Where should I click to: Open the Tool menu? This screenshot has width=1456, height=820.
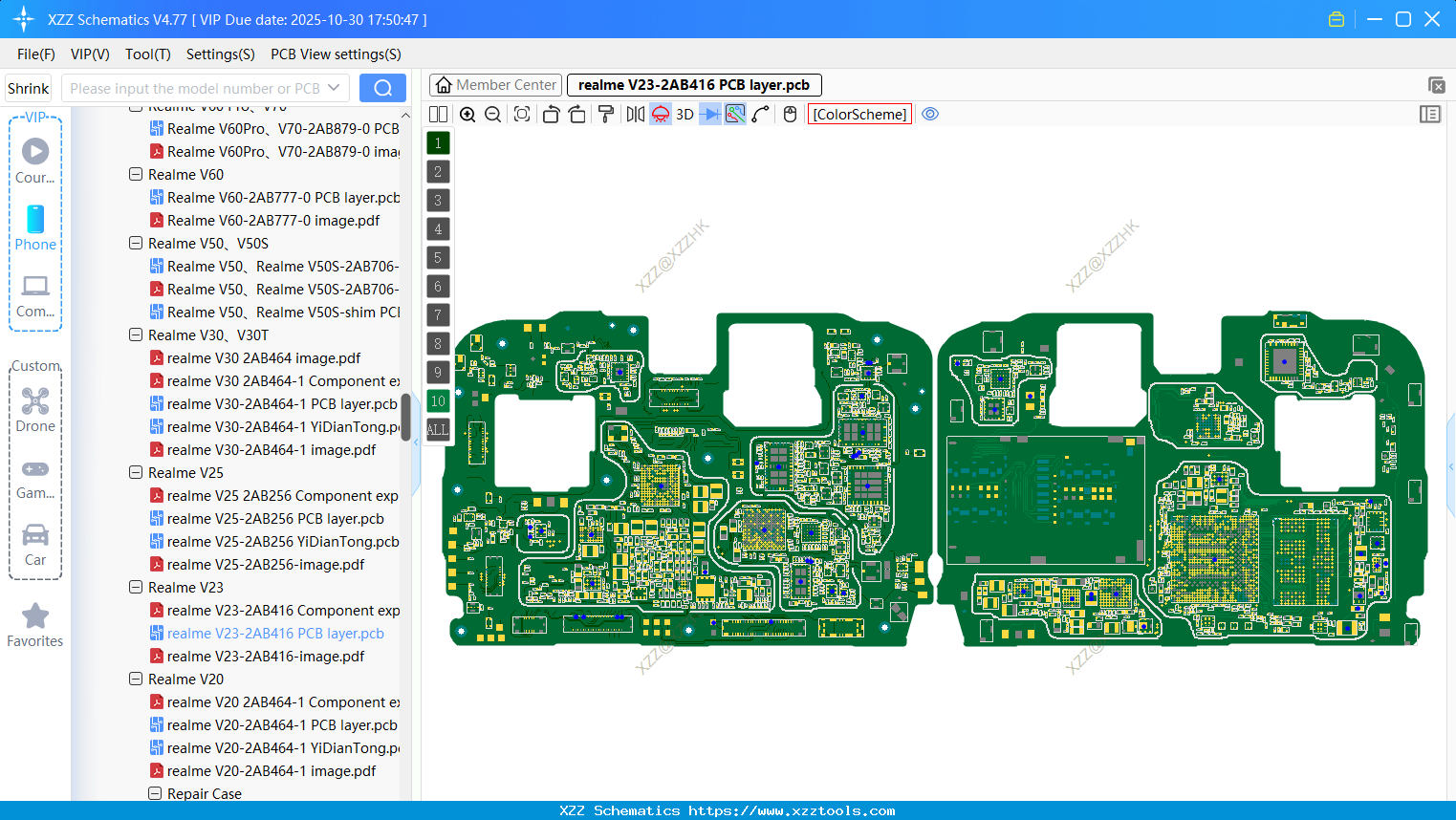[x=147, y=54]
